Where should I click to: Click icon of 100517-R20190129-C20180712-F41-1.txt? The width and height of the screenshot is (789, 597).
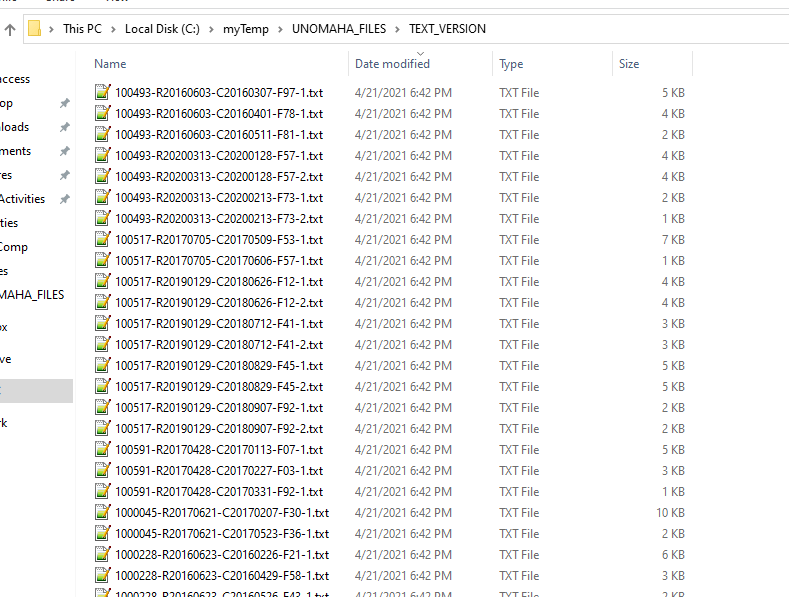point(103,323)
